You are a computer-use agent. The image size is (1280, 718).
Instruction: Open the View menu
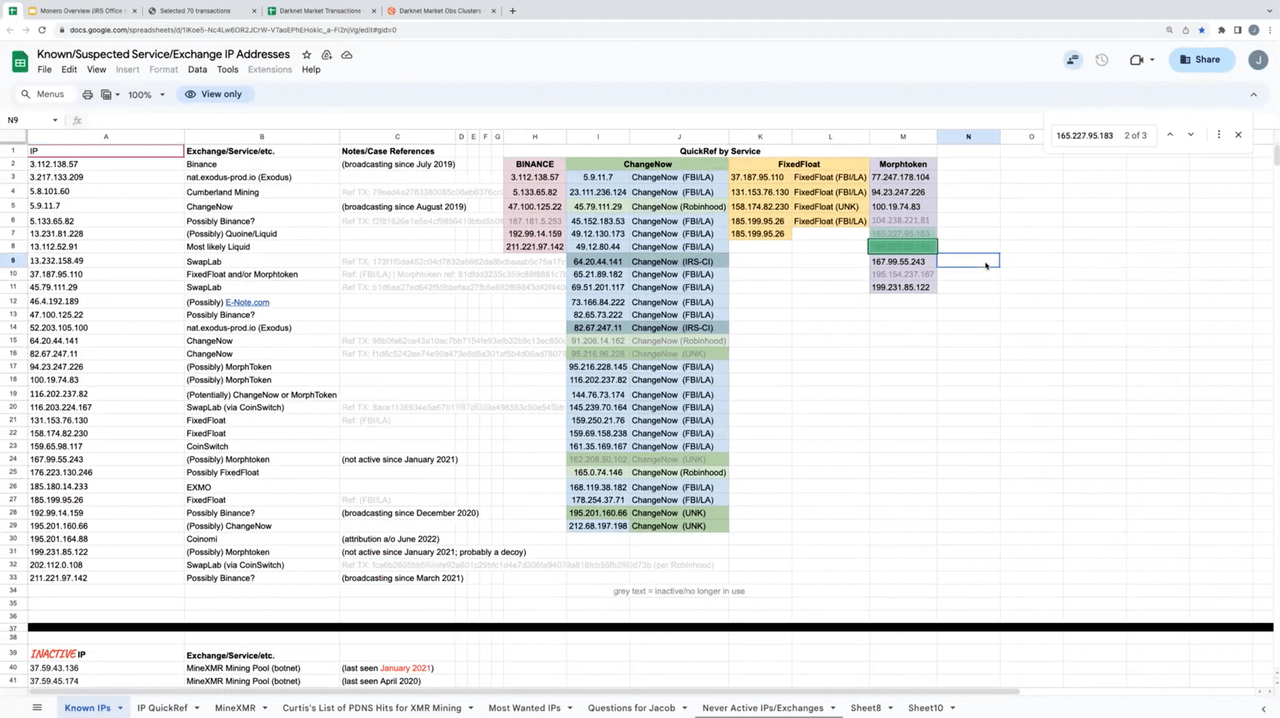click(x=96, y=70)
